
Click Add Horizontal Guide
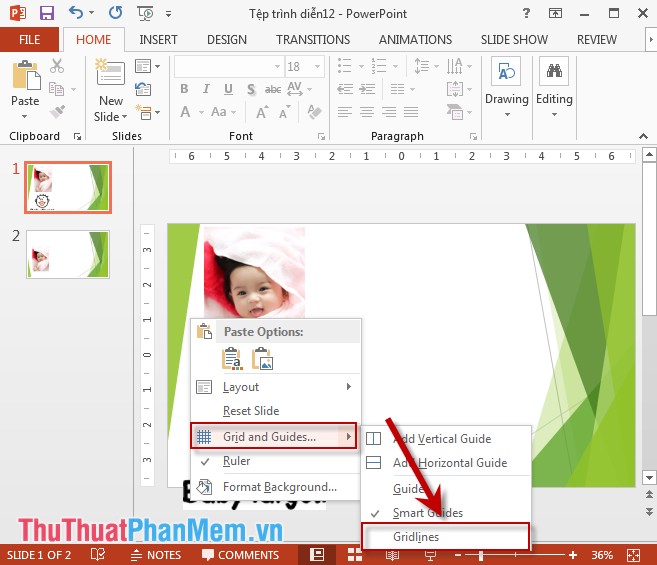click(x=446, y=463)
